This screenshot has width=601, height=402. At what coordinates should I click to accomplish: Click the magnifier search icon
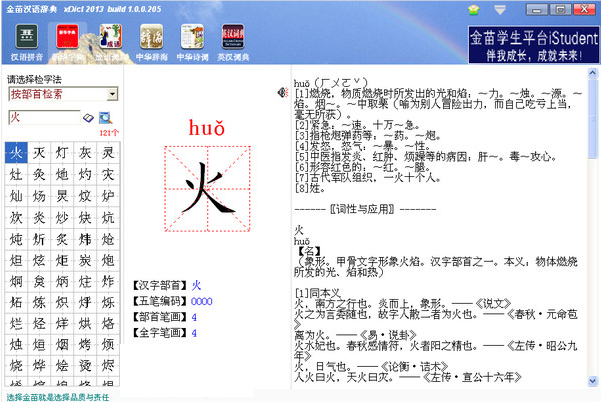(x=105, y=118)
